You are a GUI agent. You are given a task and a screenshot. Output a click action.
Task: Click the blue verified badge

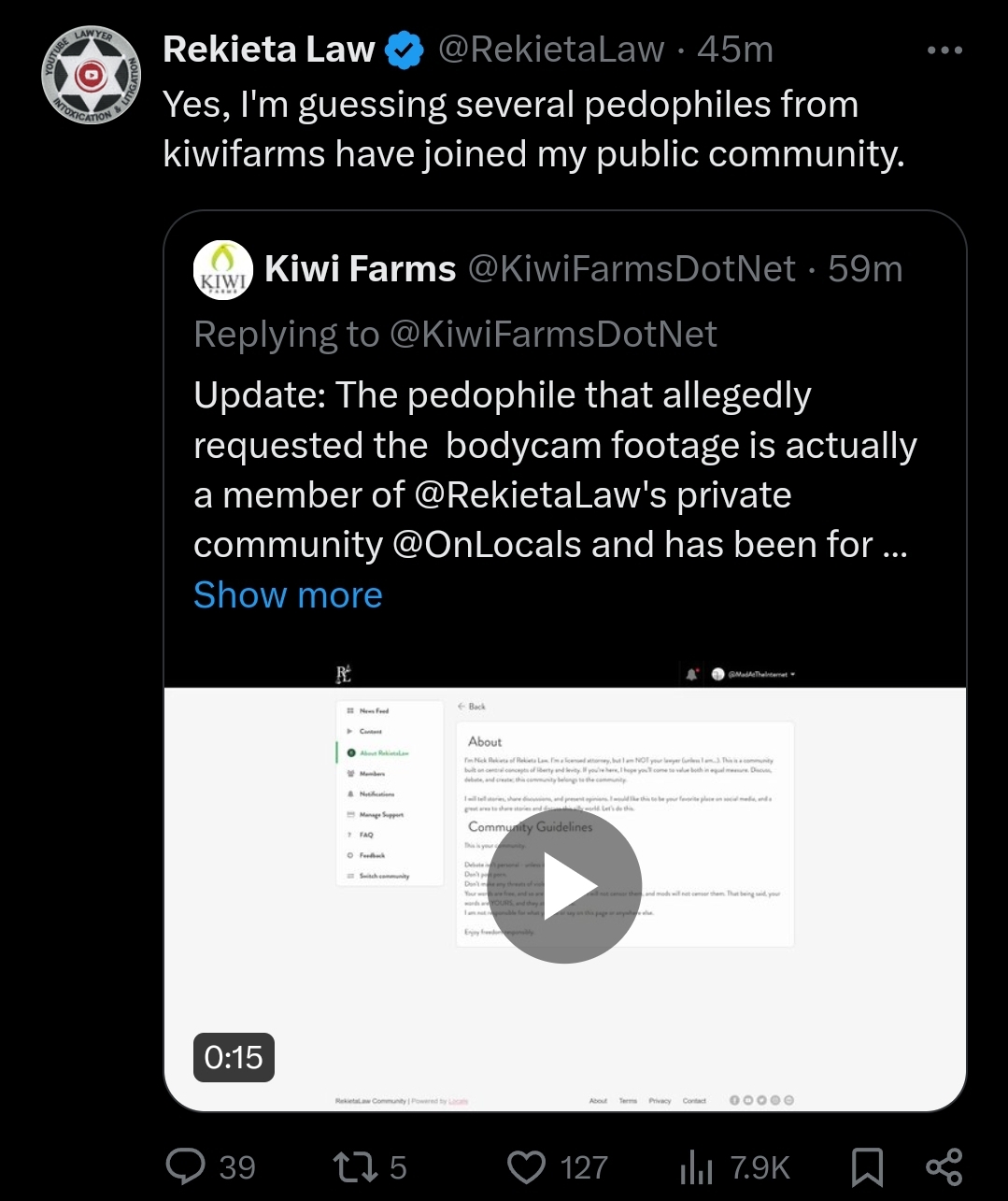[405, 50]
